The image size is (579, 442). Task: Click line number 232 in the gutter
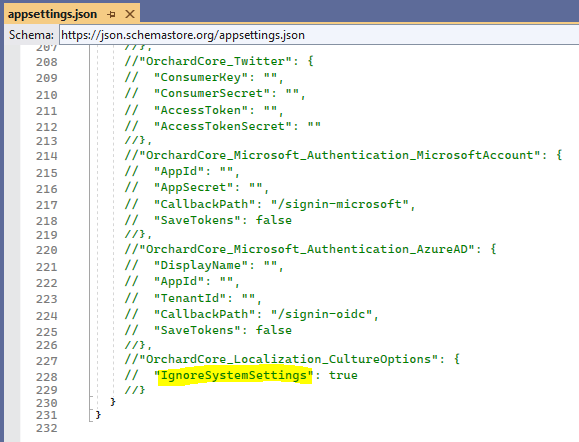point(47,428)
